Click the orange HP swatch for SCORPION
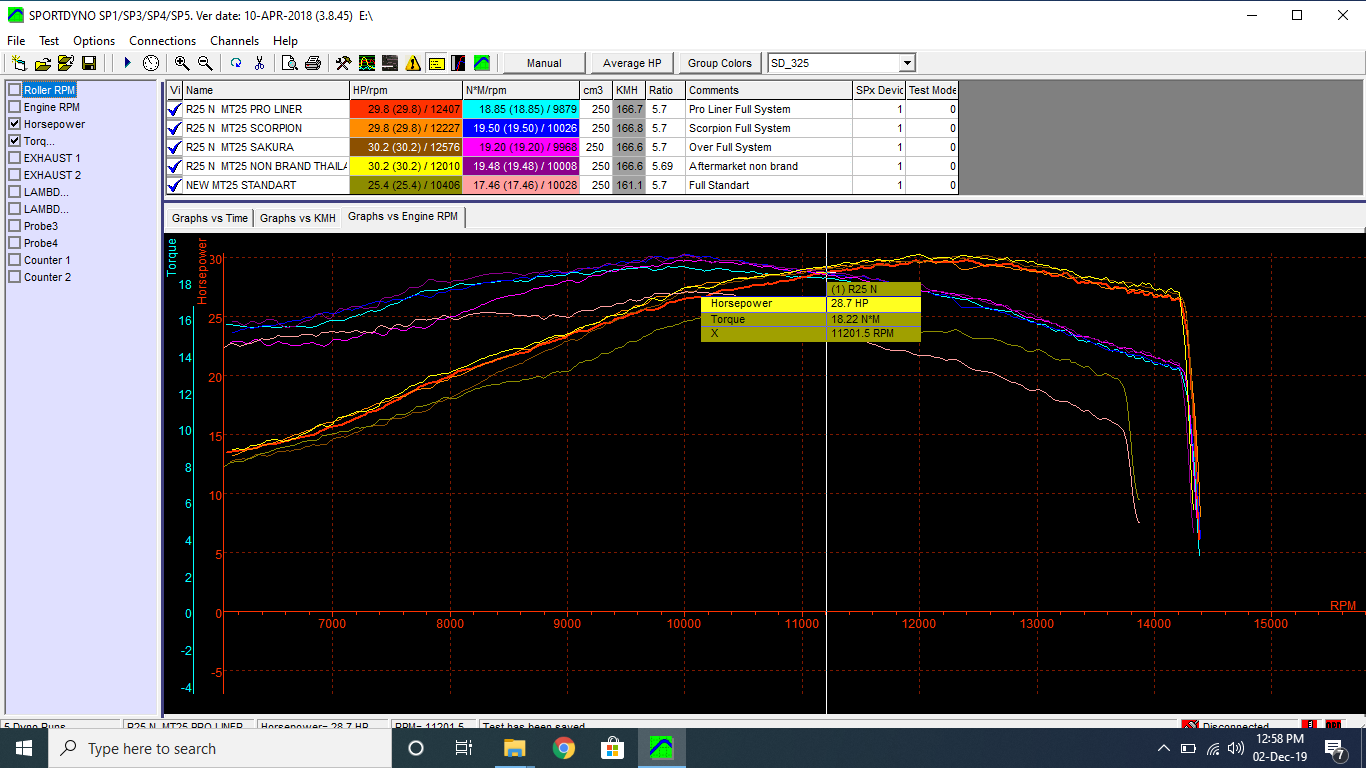 (406, 128)
